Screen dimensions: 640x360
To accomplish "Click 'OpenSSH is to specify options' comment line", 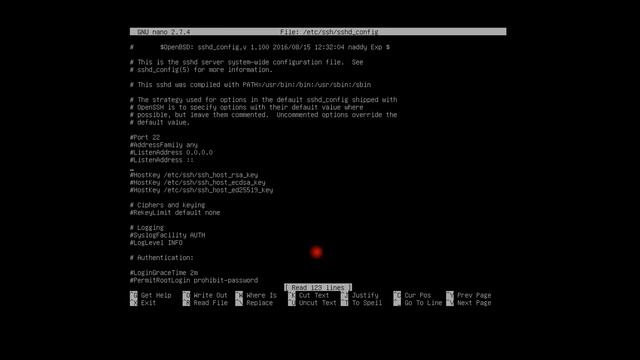I will (x=247, y=107).
